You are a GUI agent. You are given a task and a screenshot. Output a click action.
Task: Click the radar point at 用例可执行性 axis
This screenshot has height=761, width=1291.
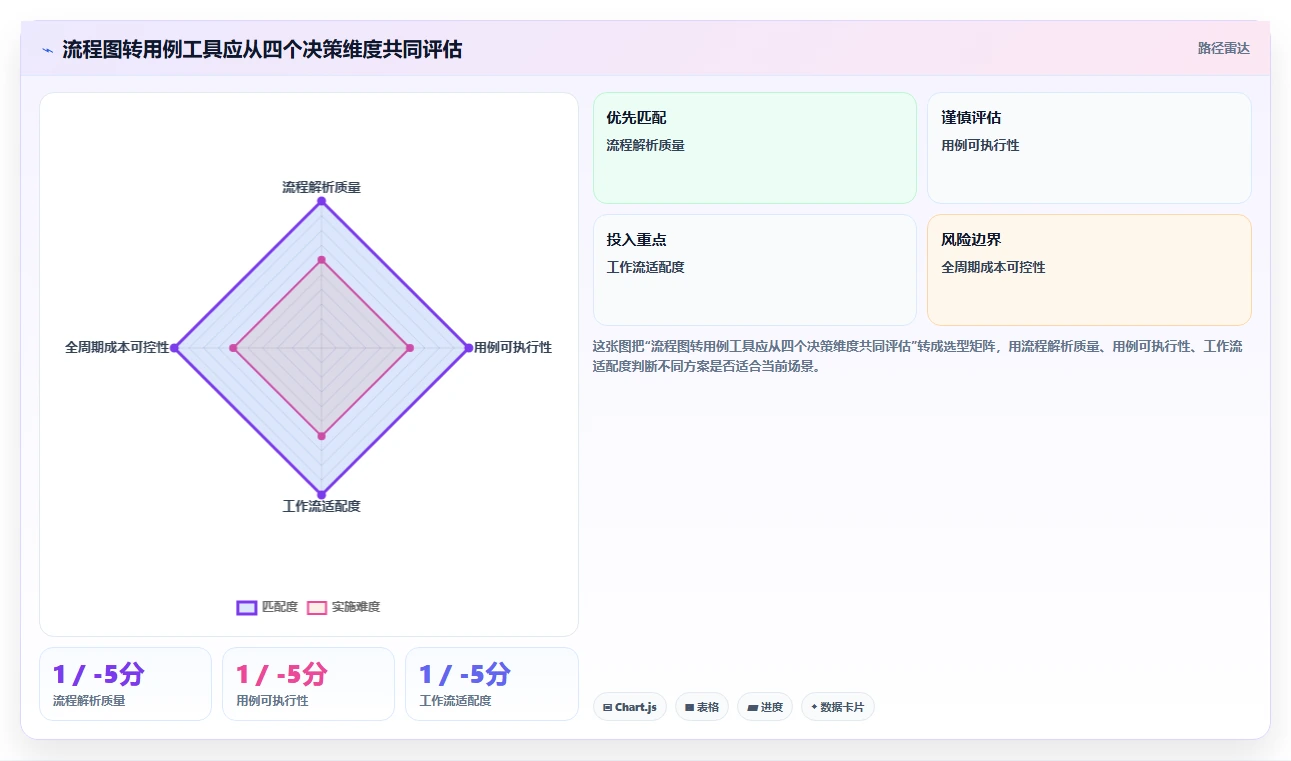click(468, 348)
